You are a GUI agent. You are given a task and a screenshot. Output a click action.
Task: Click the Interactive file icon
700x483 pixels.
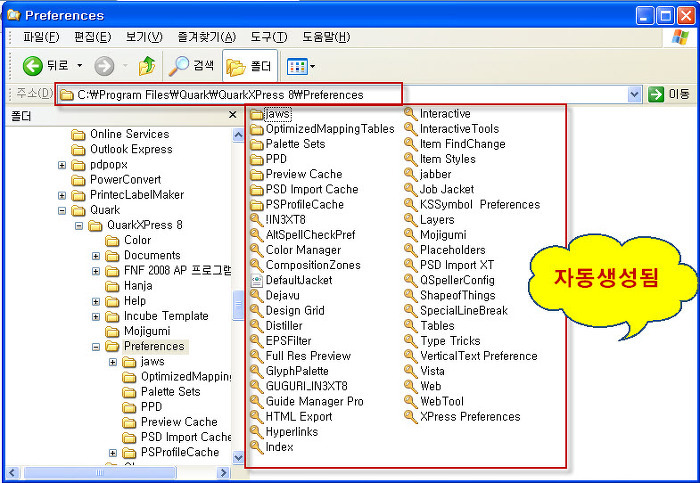pyautogui.click(x=411, y=113)
